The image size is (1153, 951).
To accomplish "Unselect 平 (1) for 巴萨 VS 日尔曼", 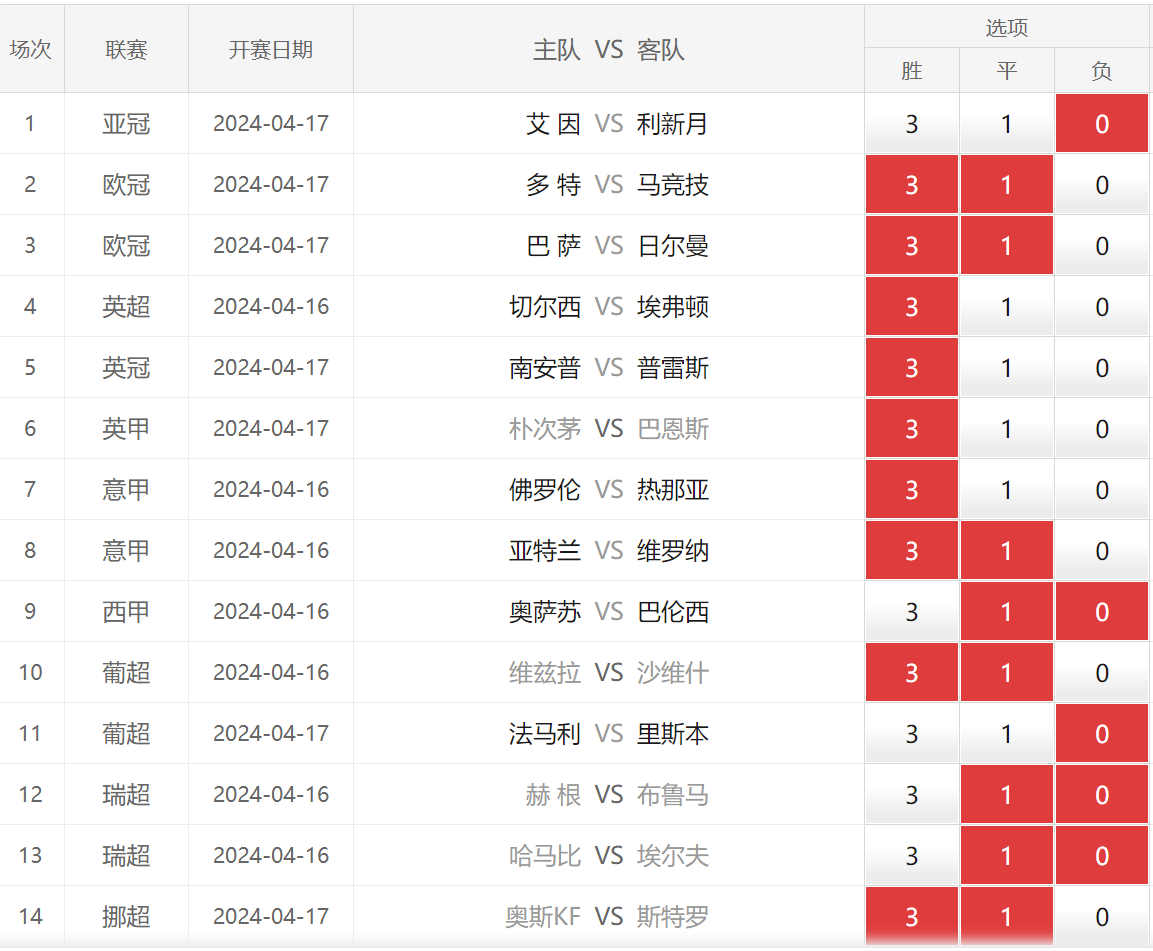I will (1007, 246).
